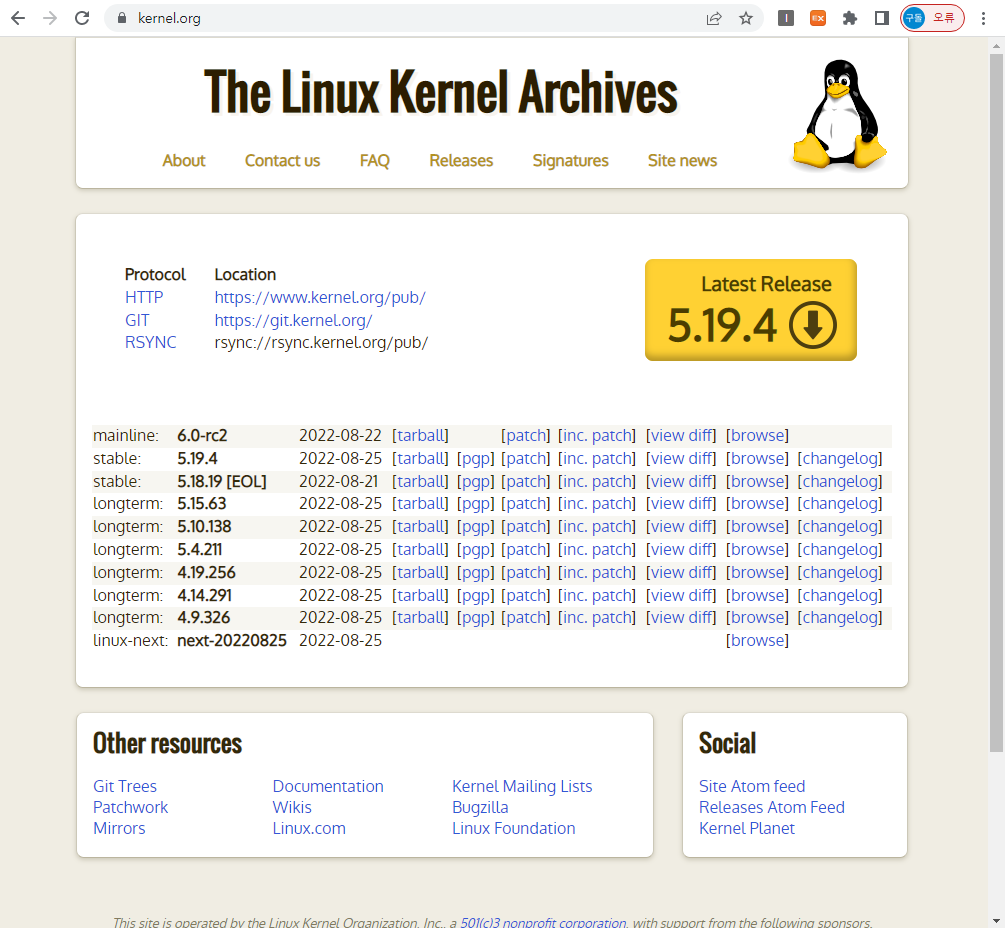Download tarball for longterm 5.4.211

point(420,549)
